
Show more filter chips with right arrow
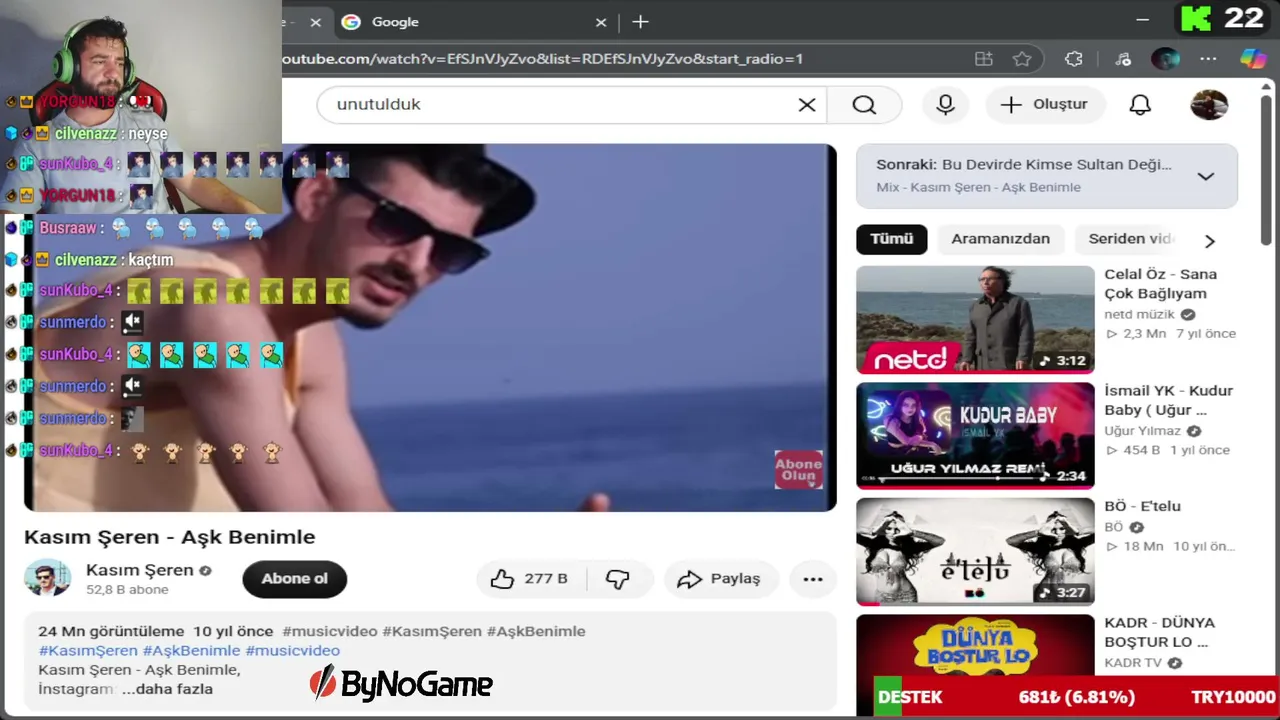(x=1210, y=240)
